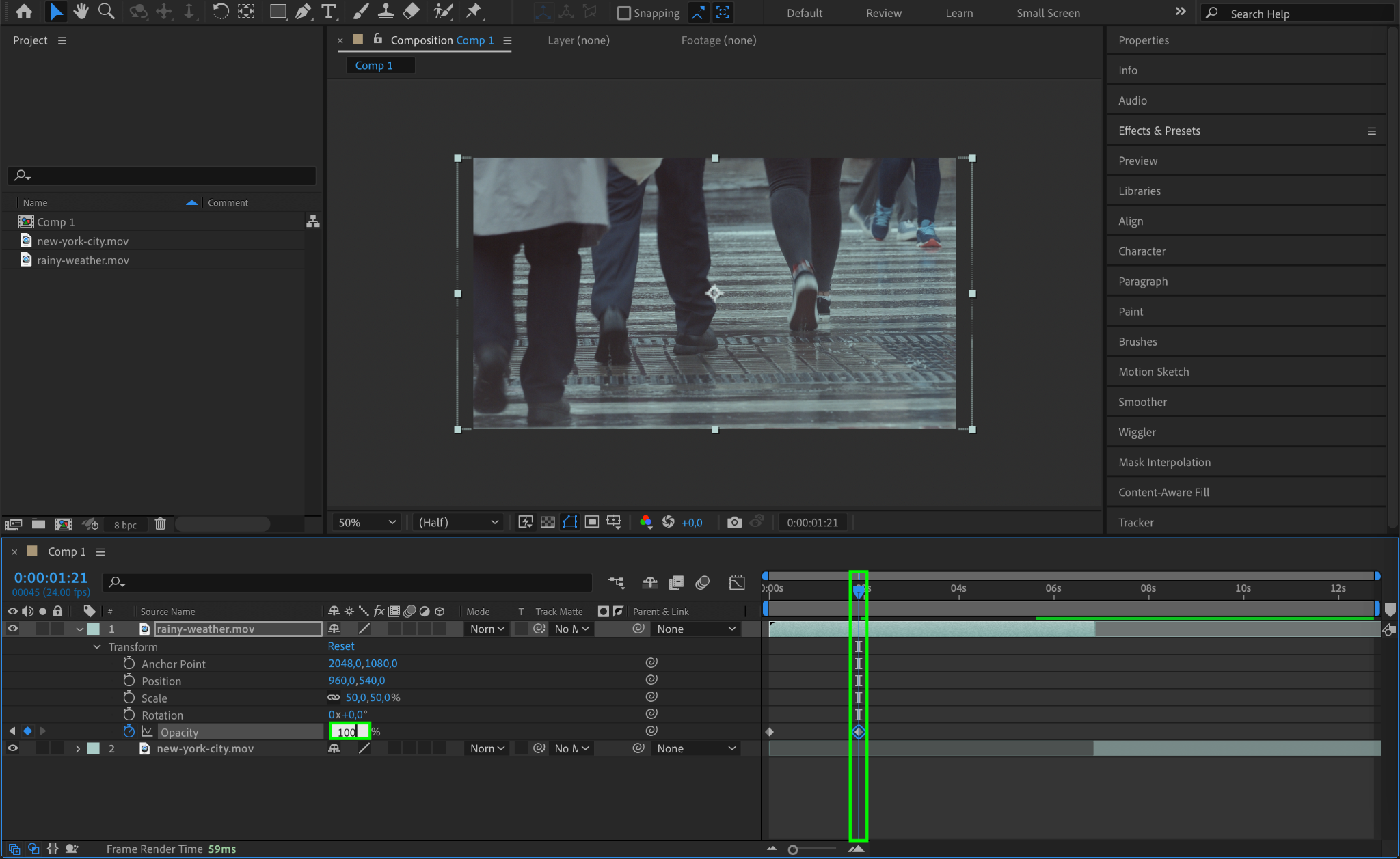The width and height of the screenshot is (1400, 859).
Task: Hide the rainy-weather.mov layer
Action: (12, 629)
